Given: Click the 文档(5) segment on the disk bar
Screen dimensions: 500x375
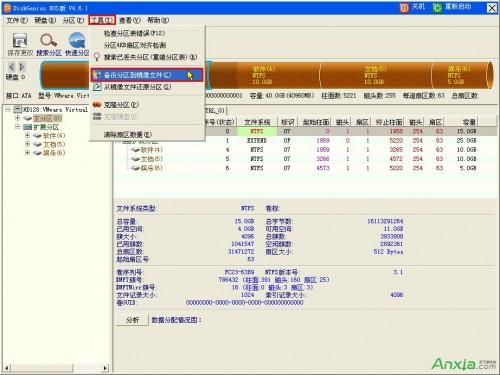Looking at the screenshot, I should click(x=376, y=75).
